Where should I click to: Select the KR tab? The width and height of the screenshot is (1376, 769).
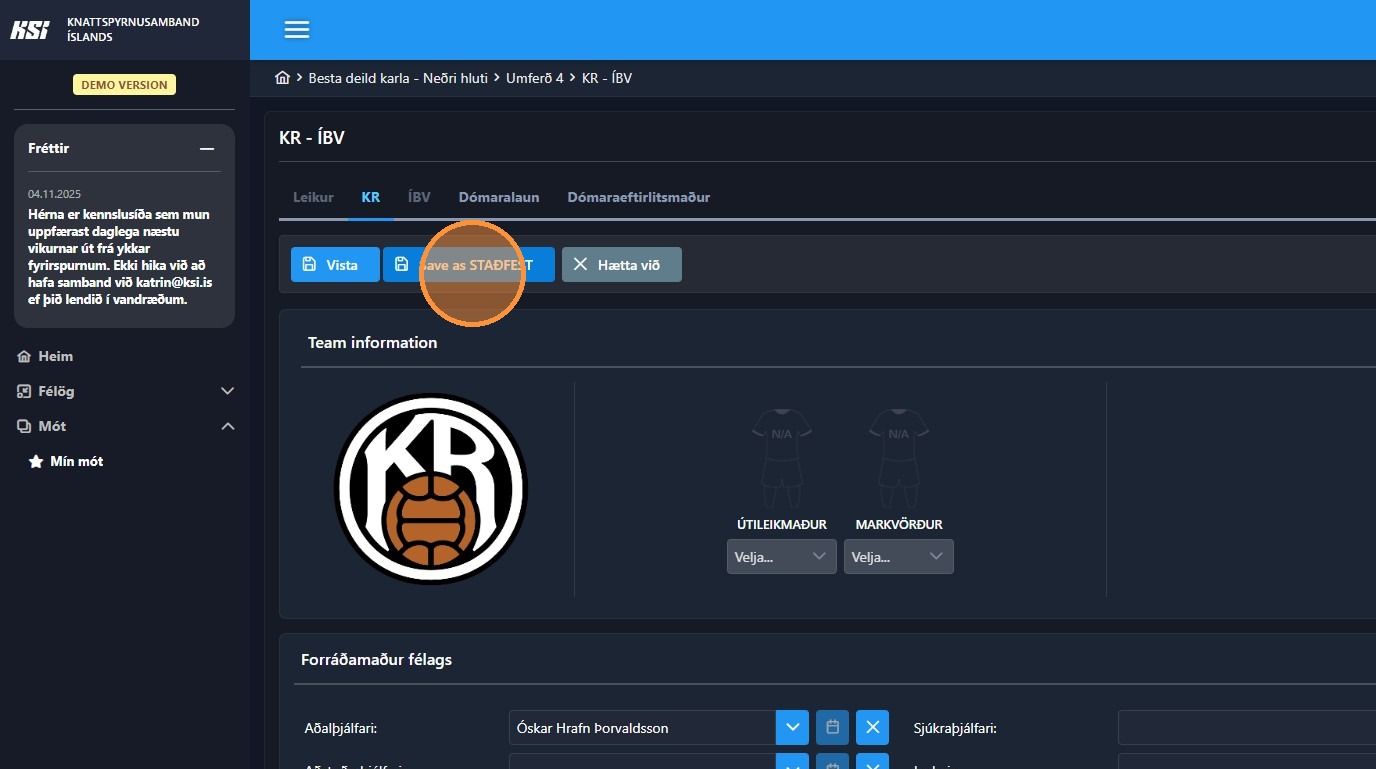click(x=370, y=197)
